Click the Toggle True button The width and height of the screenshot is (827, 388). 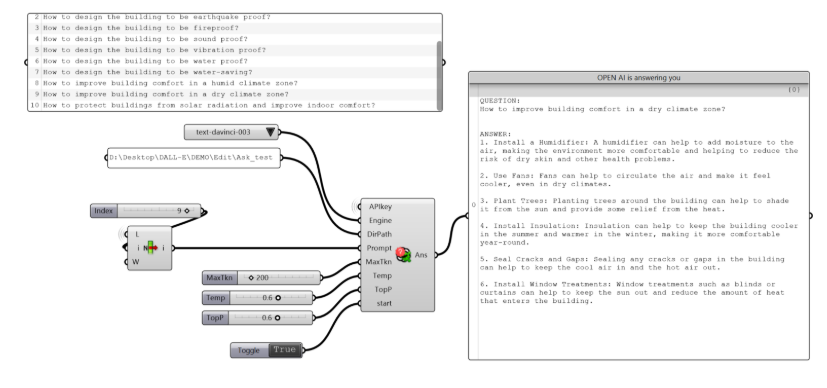pos(285,350)
